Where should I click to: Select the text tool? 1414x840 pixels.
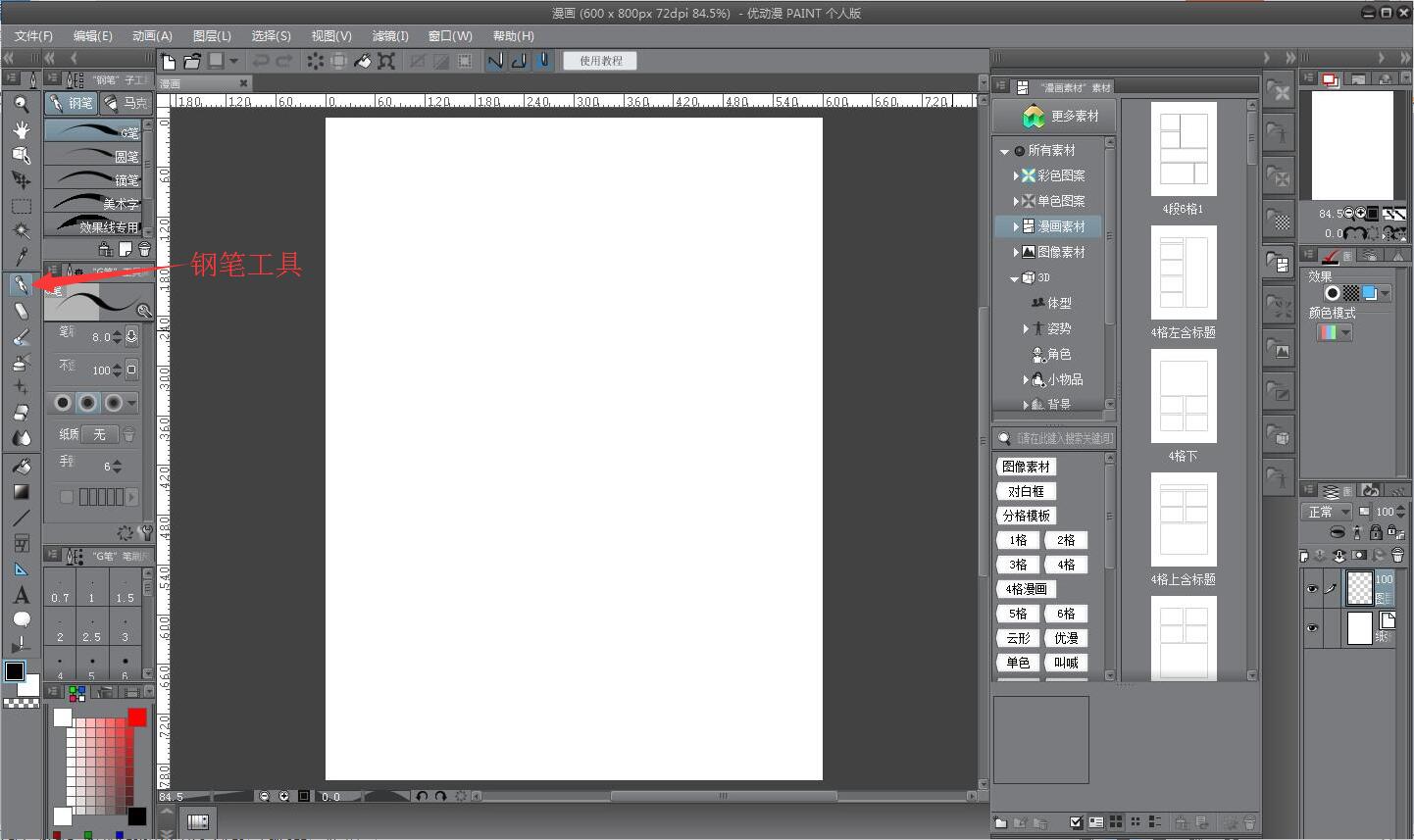(x=21, y=595)
